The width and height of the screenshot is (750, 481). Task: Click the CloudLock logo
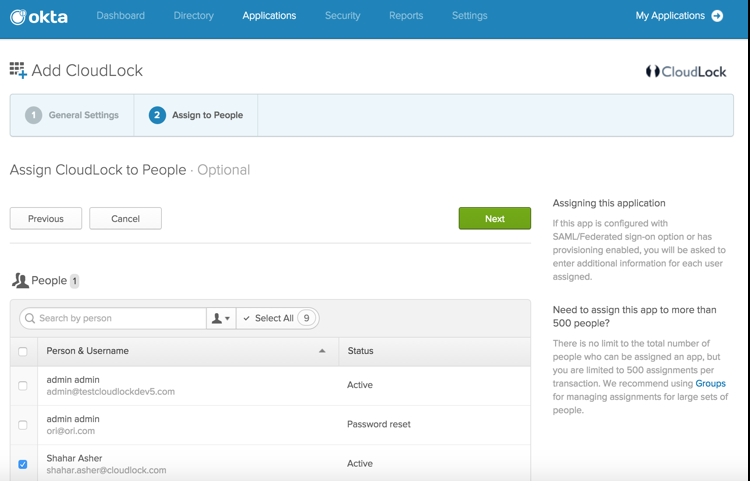tap(686, 72)
